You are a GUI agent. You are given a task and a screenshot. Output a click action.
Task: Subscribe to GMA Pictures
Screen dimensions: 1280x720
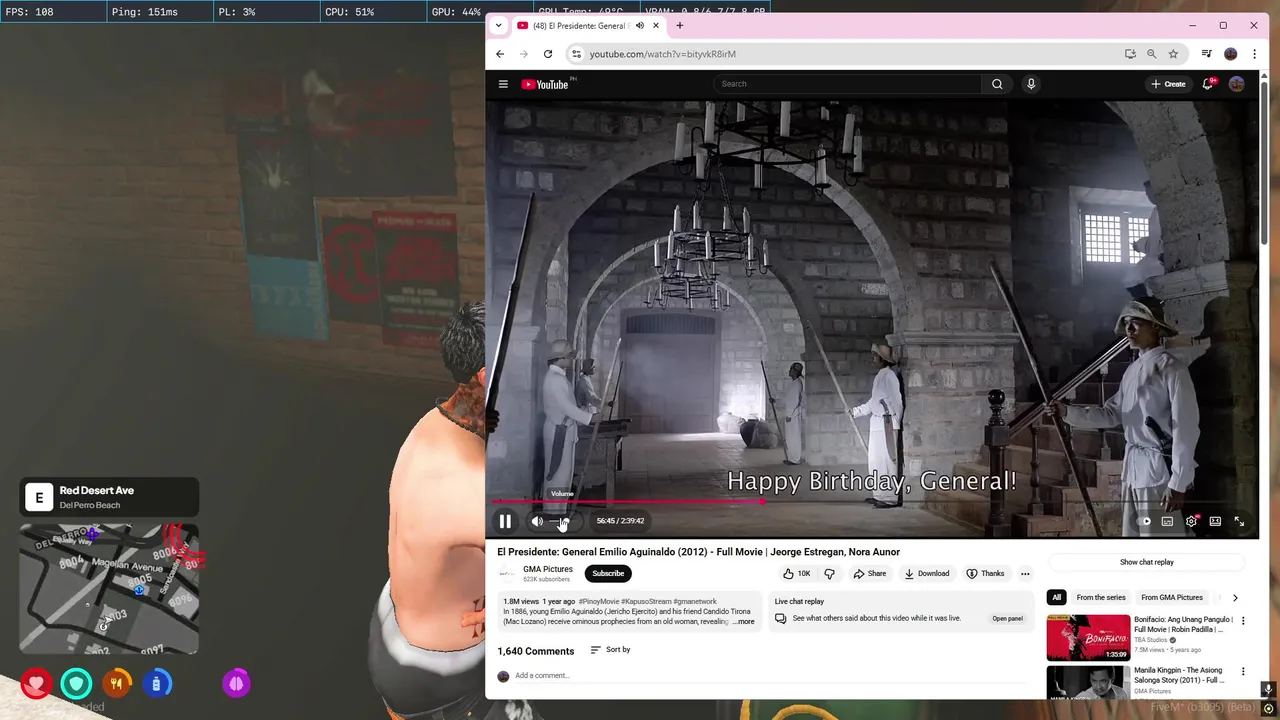(608, 573)
